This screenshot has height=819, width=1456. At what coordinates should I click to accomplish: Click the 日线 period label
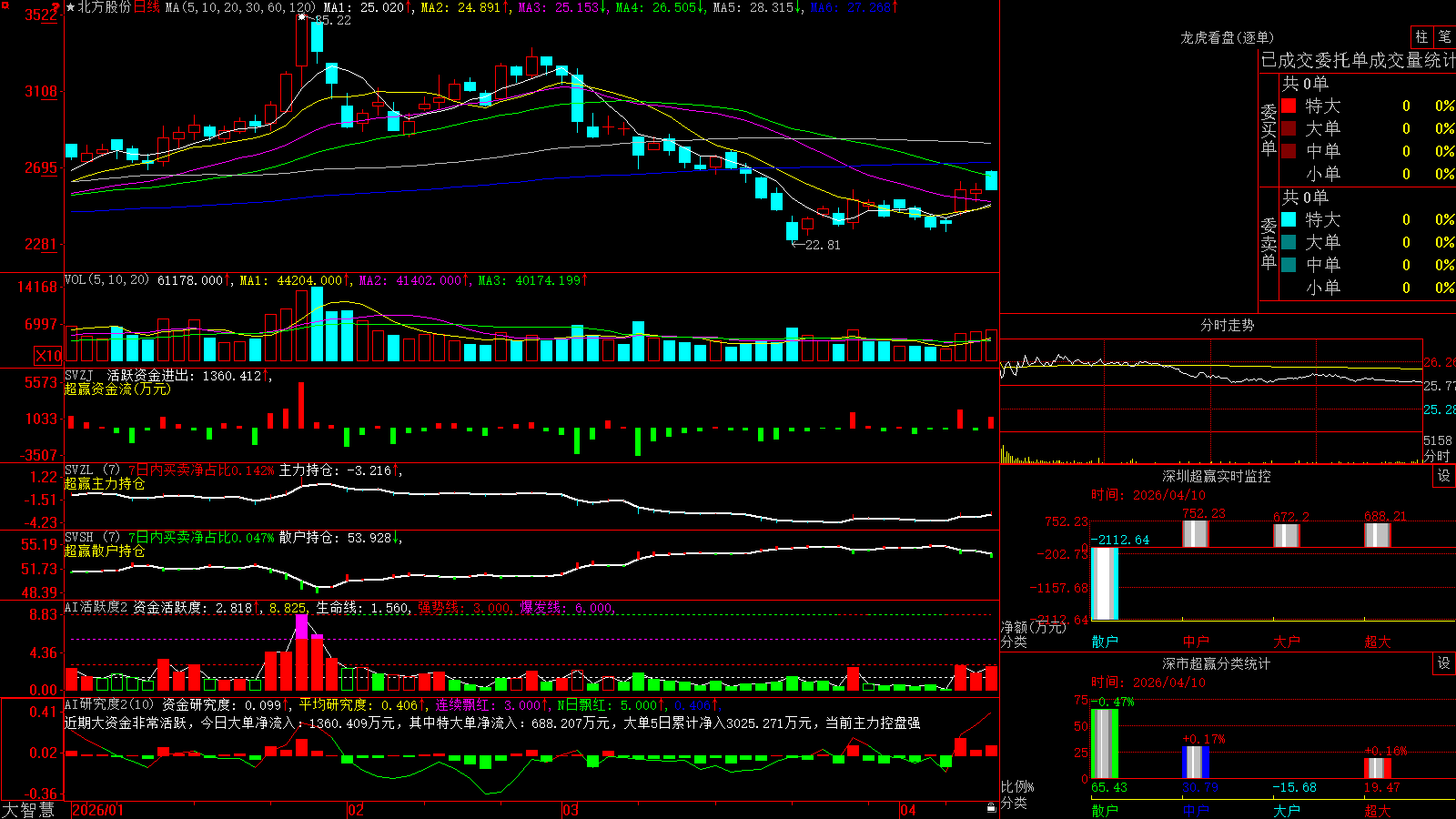[147, 7]
